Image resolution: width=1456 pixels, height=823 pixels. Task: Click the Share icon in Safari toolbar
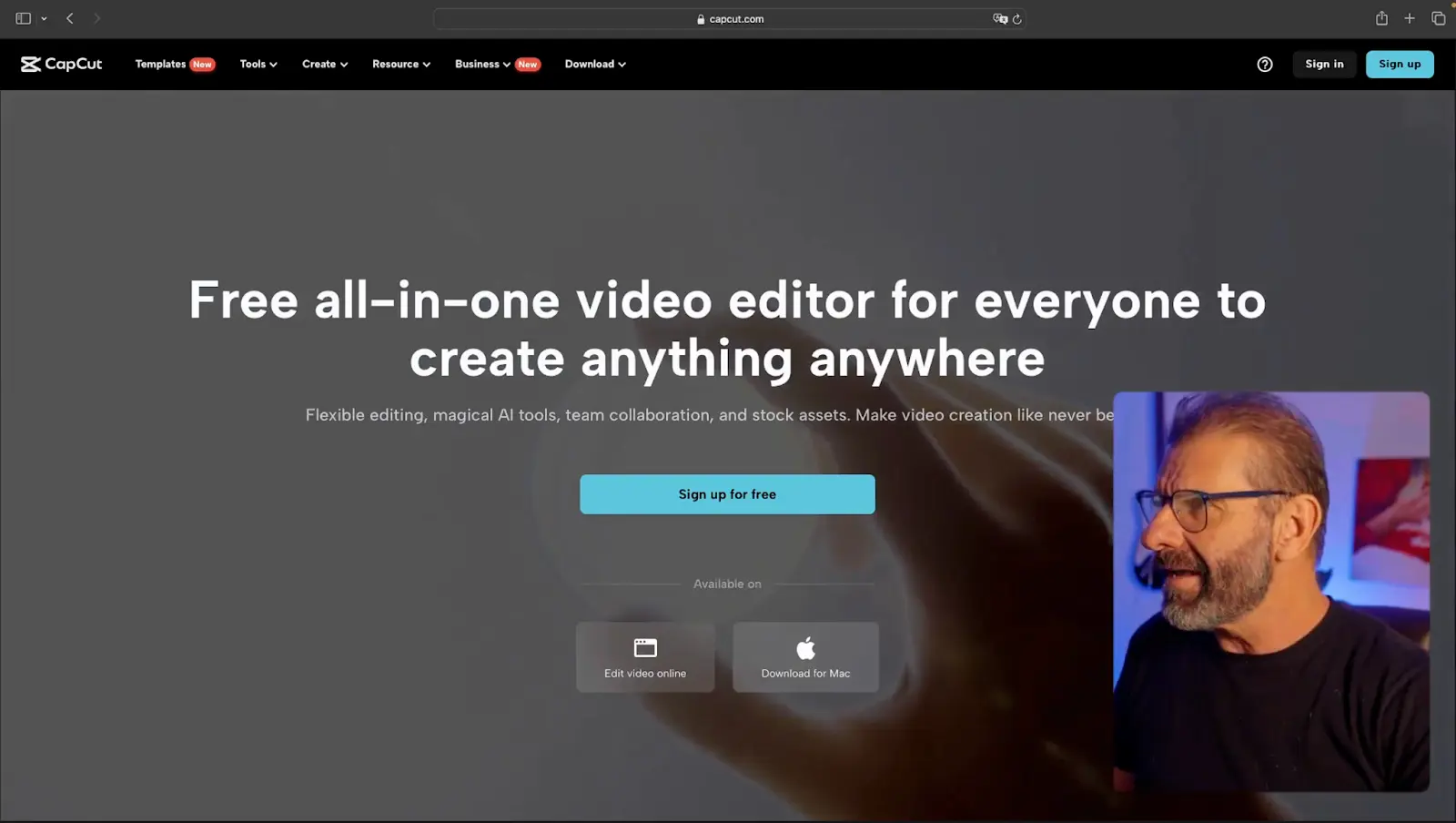(1380, 18)
